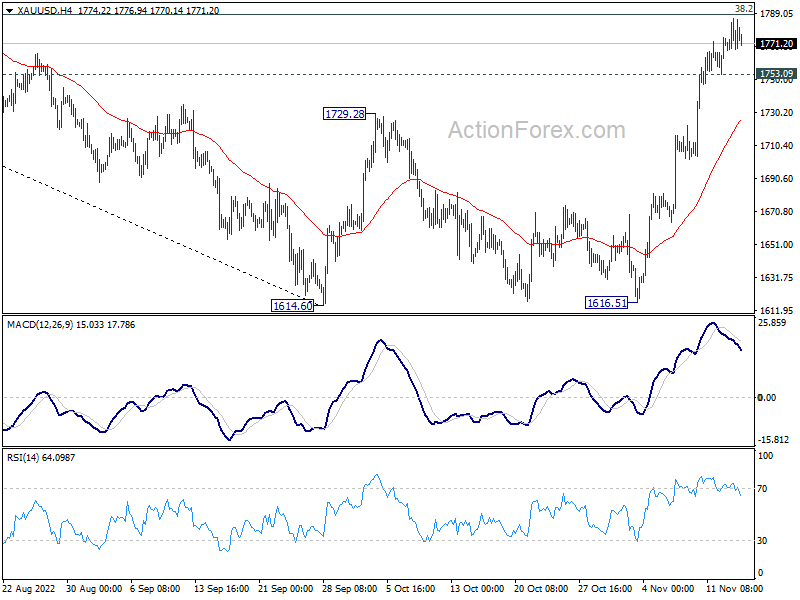Image resolution: width=800 pixels, height=600 pixels.
Task: Select the 11 Nov 08:00 time label
Action: click(x=735, y=589)
